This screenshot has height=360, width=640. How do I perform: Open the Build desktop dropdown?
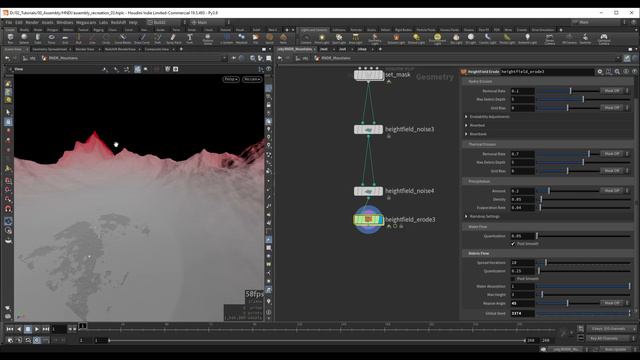point(163,22)
